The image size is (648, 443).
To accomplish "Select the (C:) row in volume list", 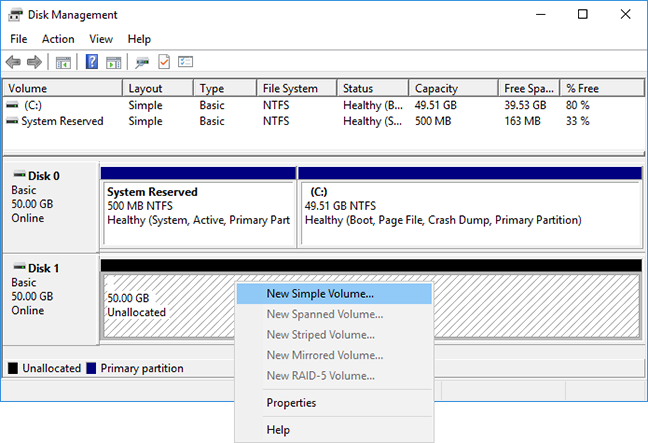I will (324, 105).
